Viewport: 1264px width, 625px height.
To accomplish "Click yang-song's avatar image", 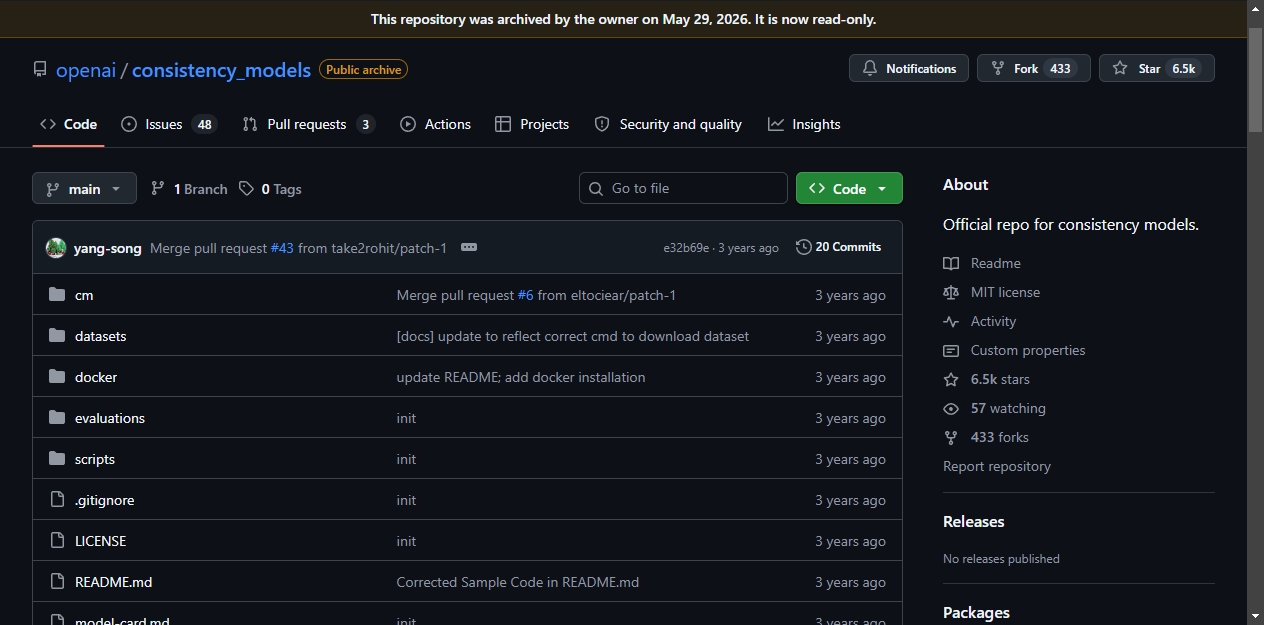I will coord(56,248).
